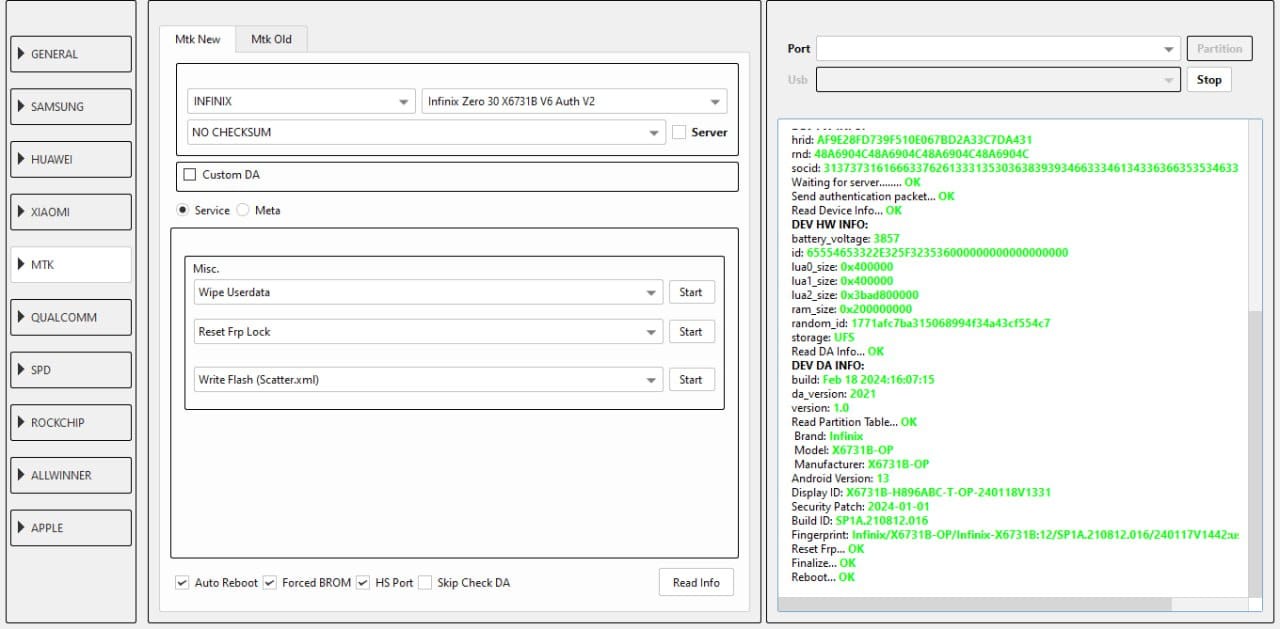The height and width of the screenshot is (629, 1280).
Task: Open the ALLWINNER sidebar section
Action: click(71, 475)
